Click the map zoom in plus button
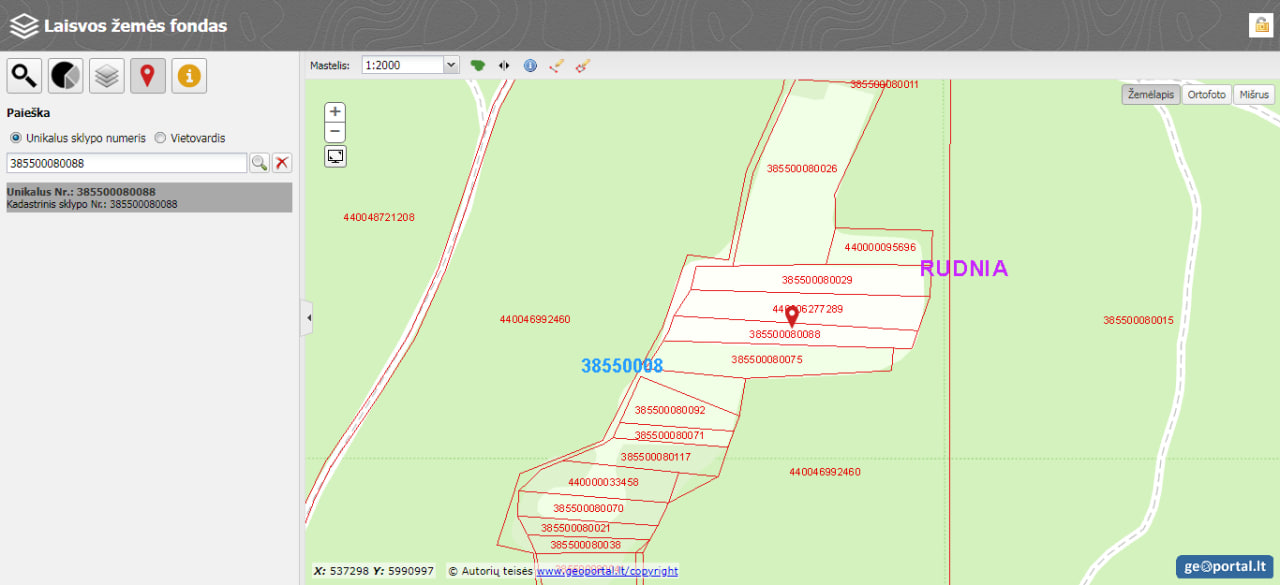 pos(336,112)
